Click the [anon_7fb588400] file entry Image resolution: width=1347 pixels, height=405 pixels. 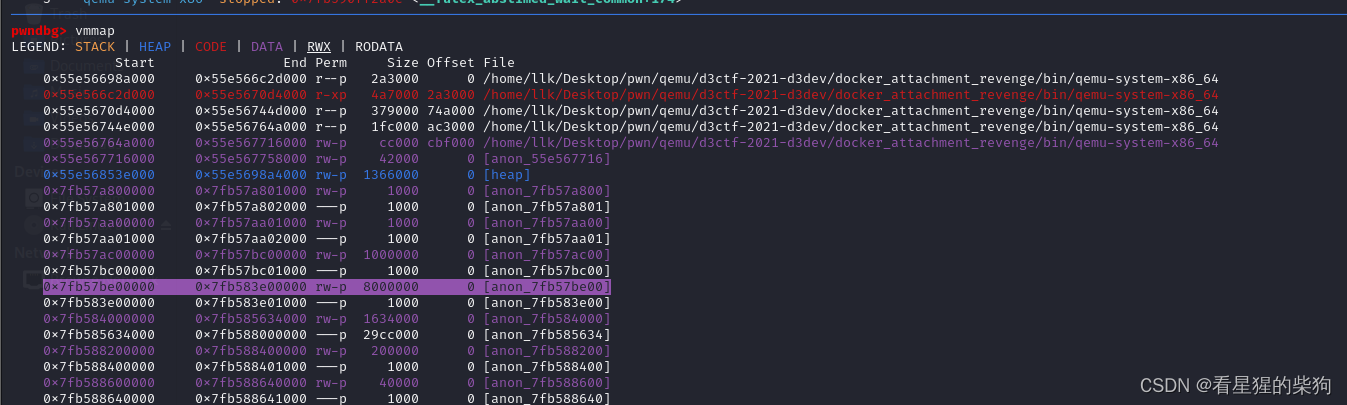(x=547, y=367)
